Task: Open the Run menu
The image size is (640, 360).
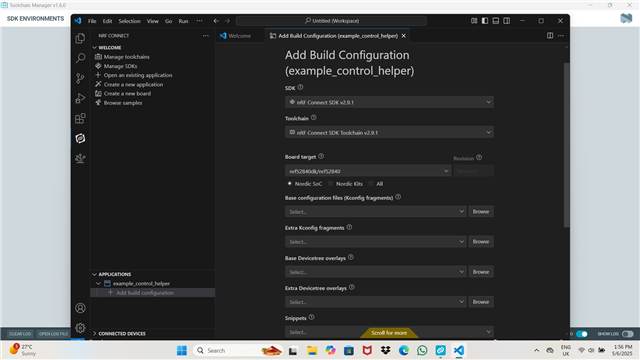Action: 183,21
